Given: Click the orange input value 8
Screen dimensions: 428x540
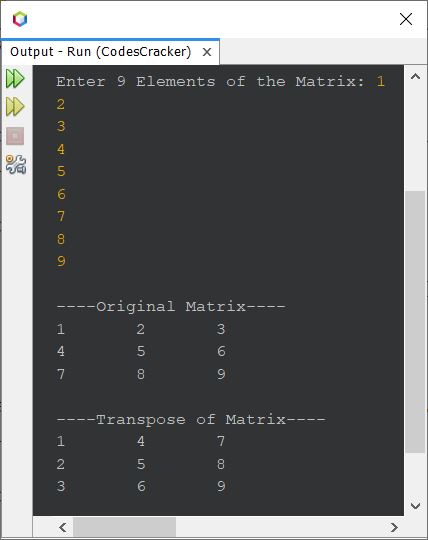Looking at the screenshot, I should 61,239.
